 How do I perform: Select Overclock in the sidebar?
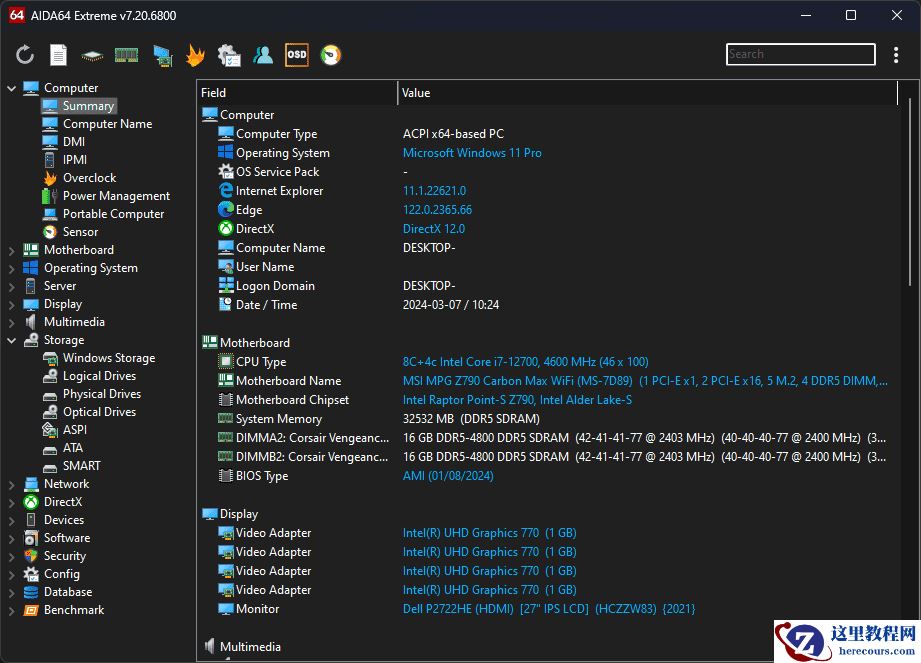[x=89, y=178]
